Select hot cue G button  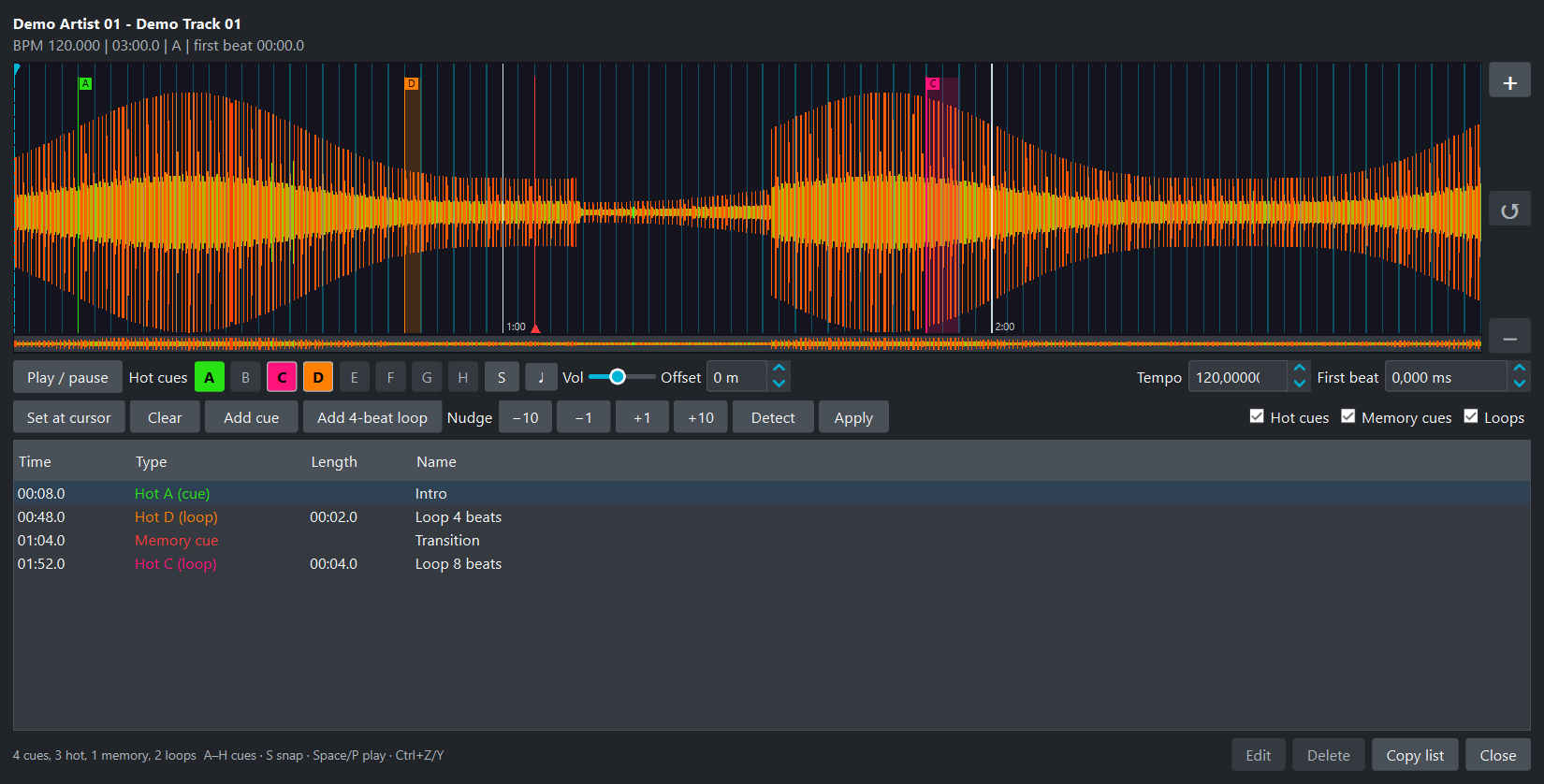(x=427, y=377)
